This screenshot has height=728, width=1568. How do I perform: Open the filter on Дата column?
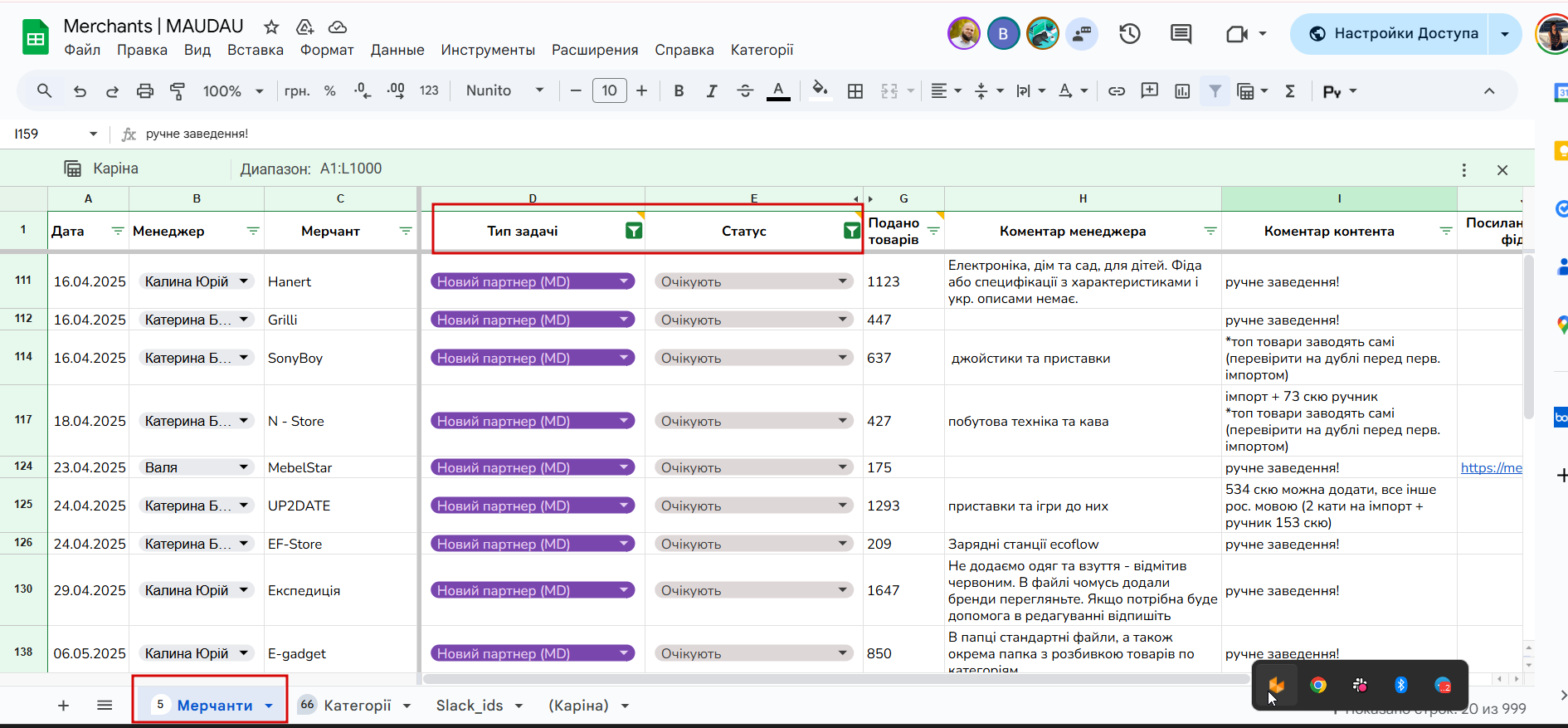click(x=118, y=231)
